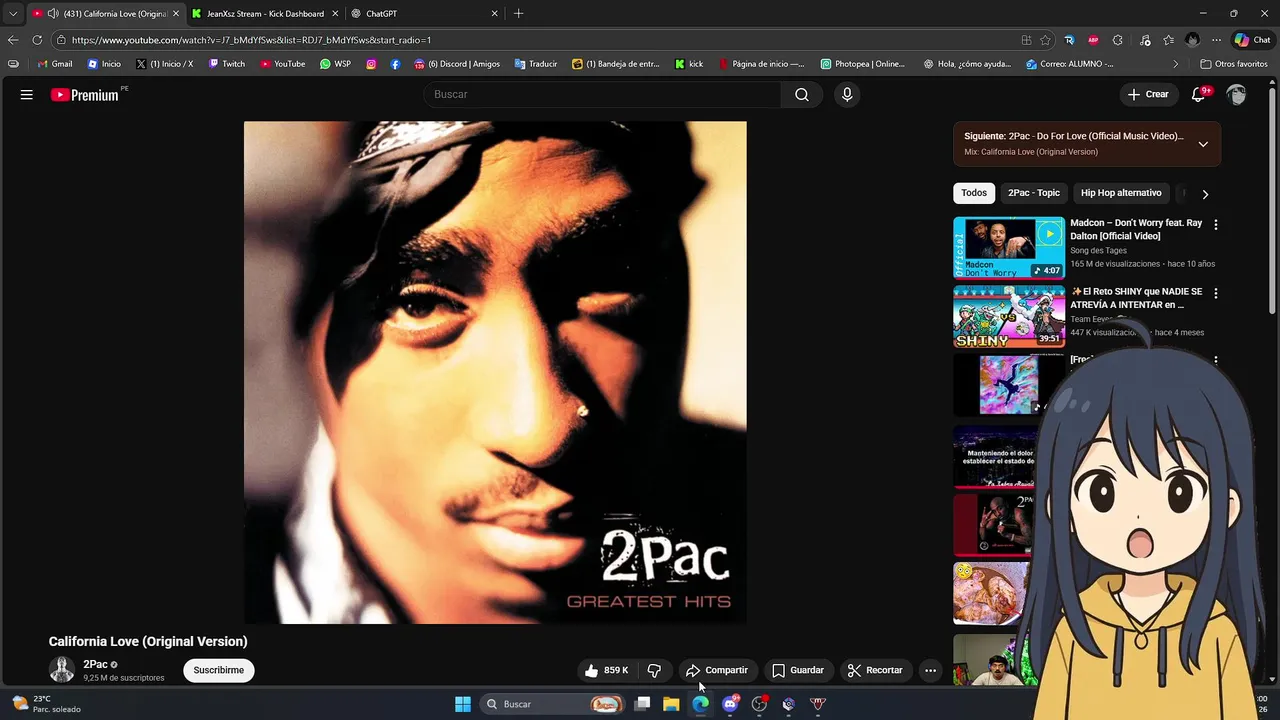
Task: Click the Windows taskbar Buscar search box
Action: pos(552,704)
